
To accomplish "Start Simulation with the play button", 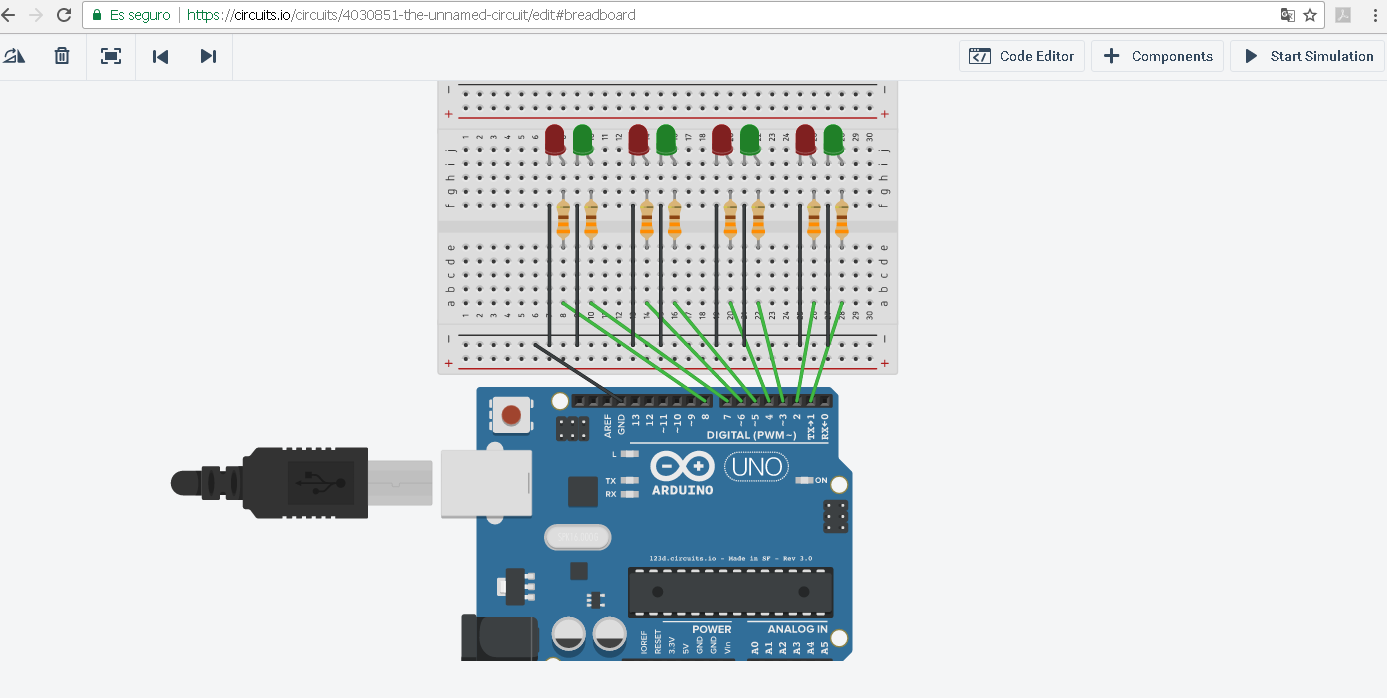I will pos(1308,56).
